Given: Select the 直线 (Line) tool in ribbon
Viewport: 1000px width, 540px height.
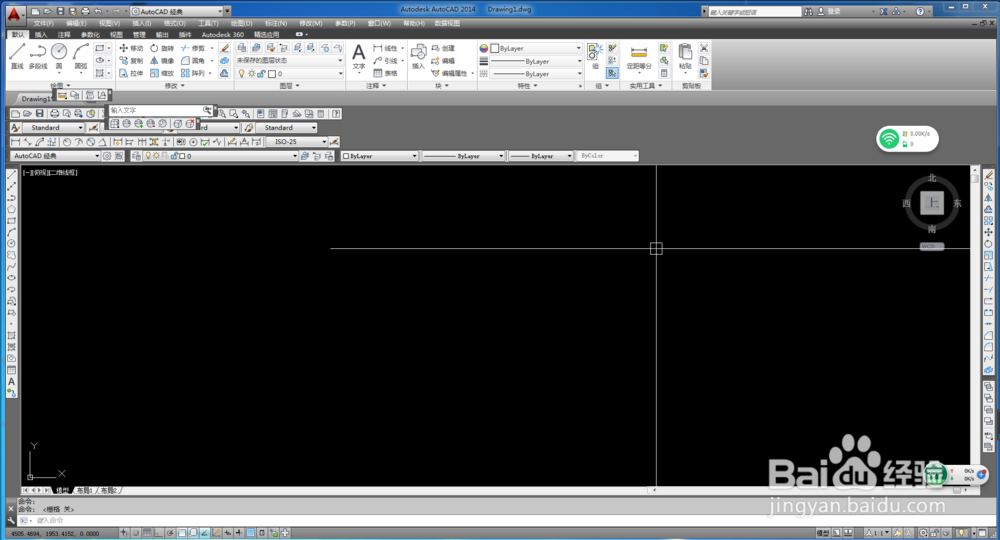Looking at the screenshot, I should coord(17,56).
